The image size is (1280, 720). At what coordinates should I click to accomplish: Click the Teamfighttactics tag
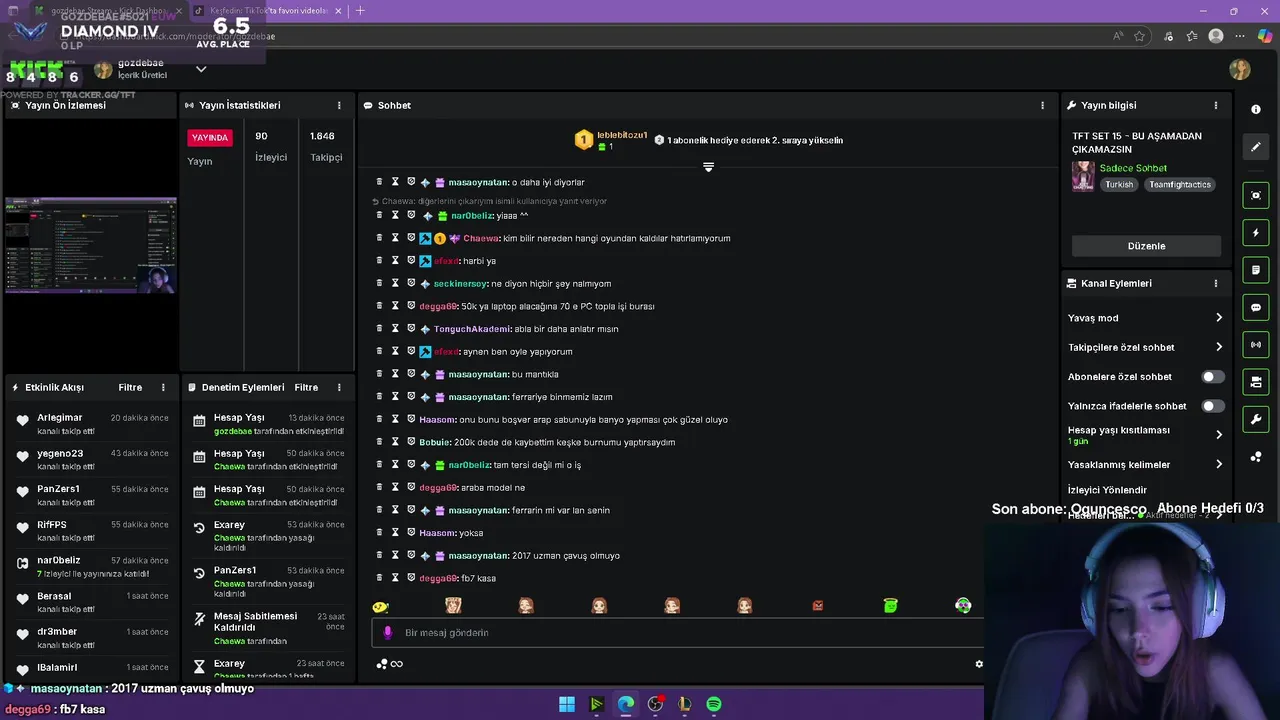(x=1180, y=184)
